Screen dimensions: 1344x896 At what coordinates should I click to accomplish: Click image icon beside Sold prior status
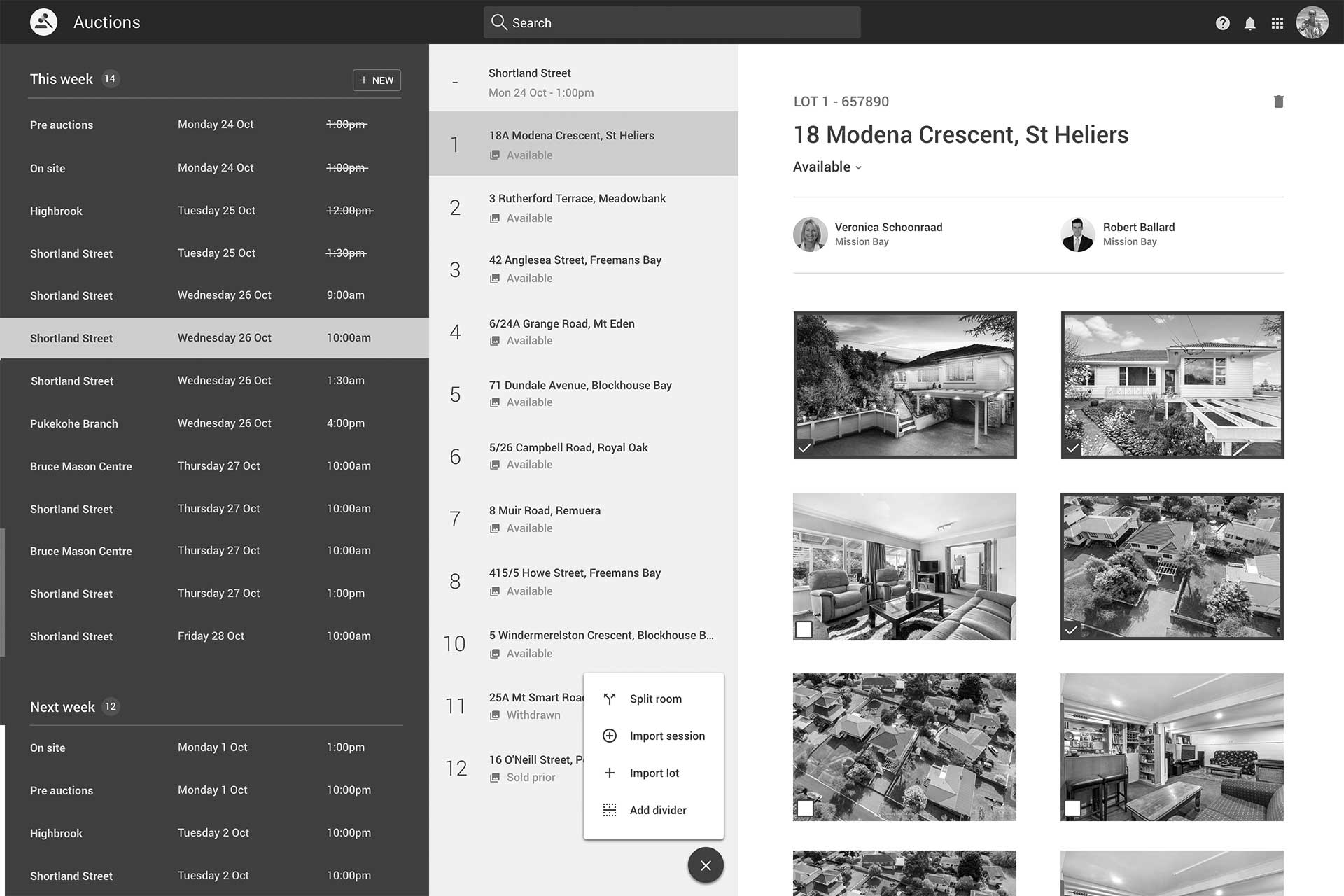pos(495,778)
